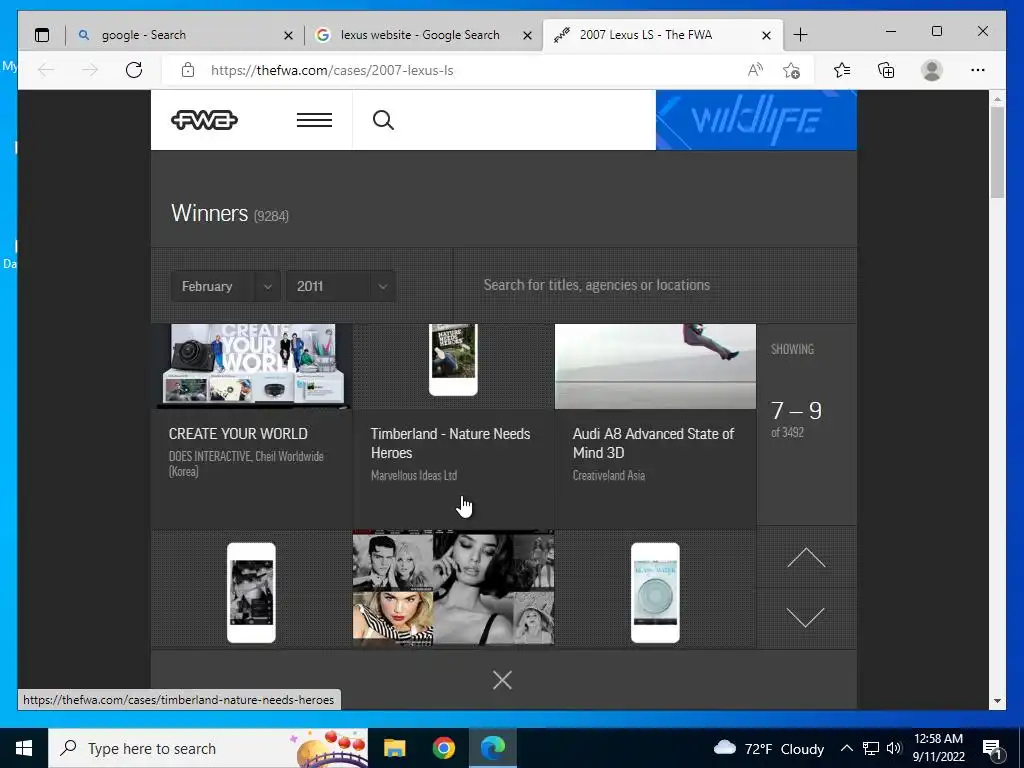Click Microsoft Edge taskbar icon
Screen dimensions: 1024x768
click(x=493, y=748)
